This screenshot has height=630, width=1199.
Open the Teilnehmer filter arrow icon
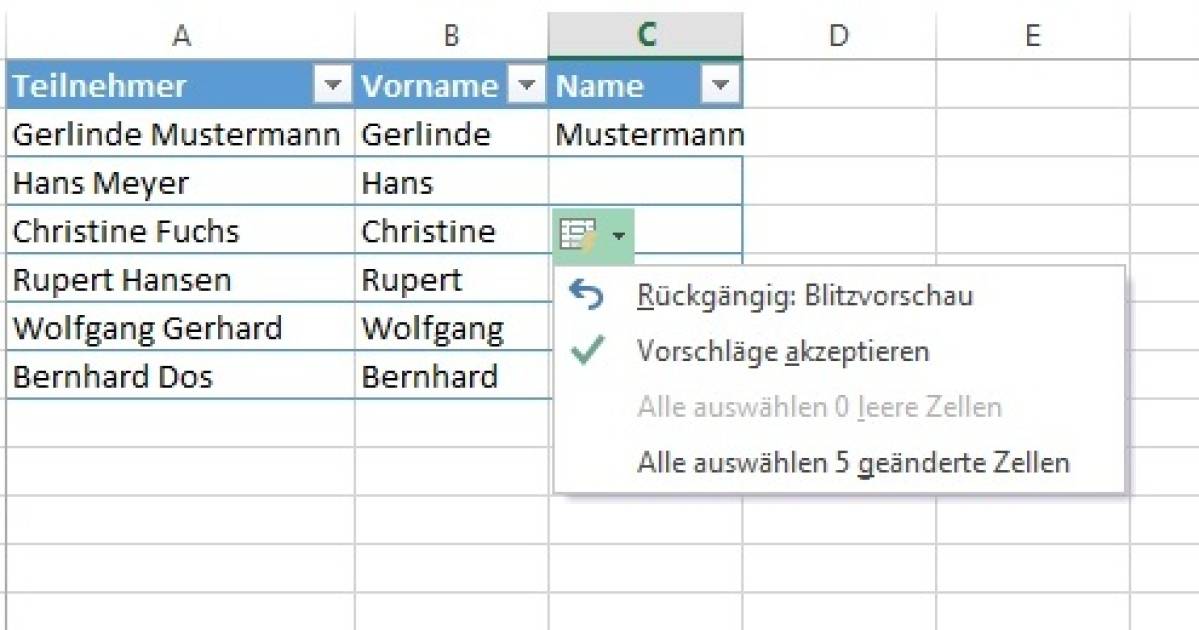[330, 86]
